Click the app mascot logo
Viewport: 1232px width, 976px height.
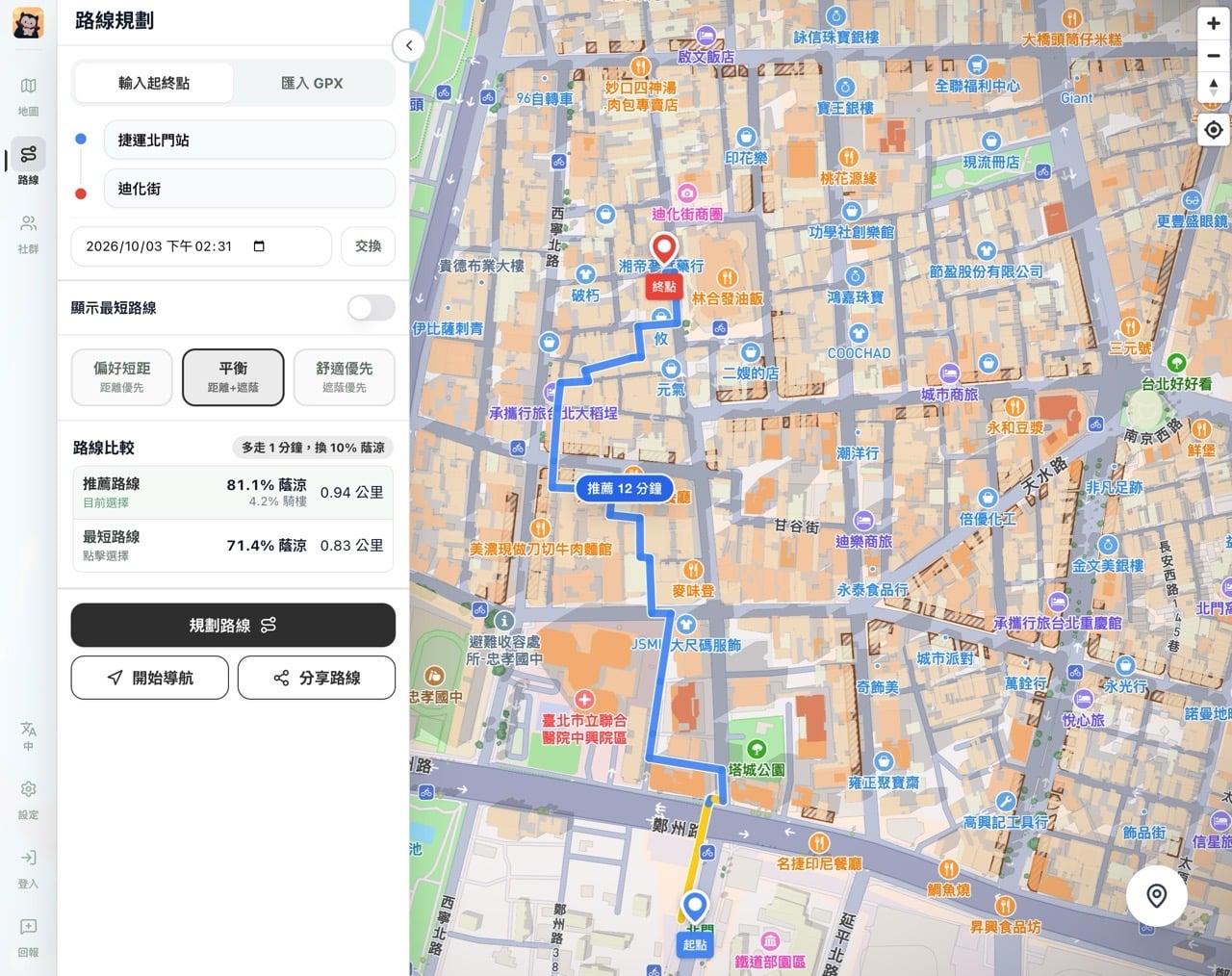pos(28,23)
